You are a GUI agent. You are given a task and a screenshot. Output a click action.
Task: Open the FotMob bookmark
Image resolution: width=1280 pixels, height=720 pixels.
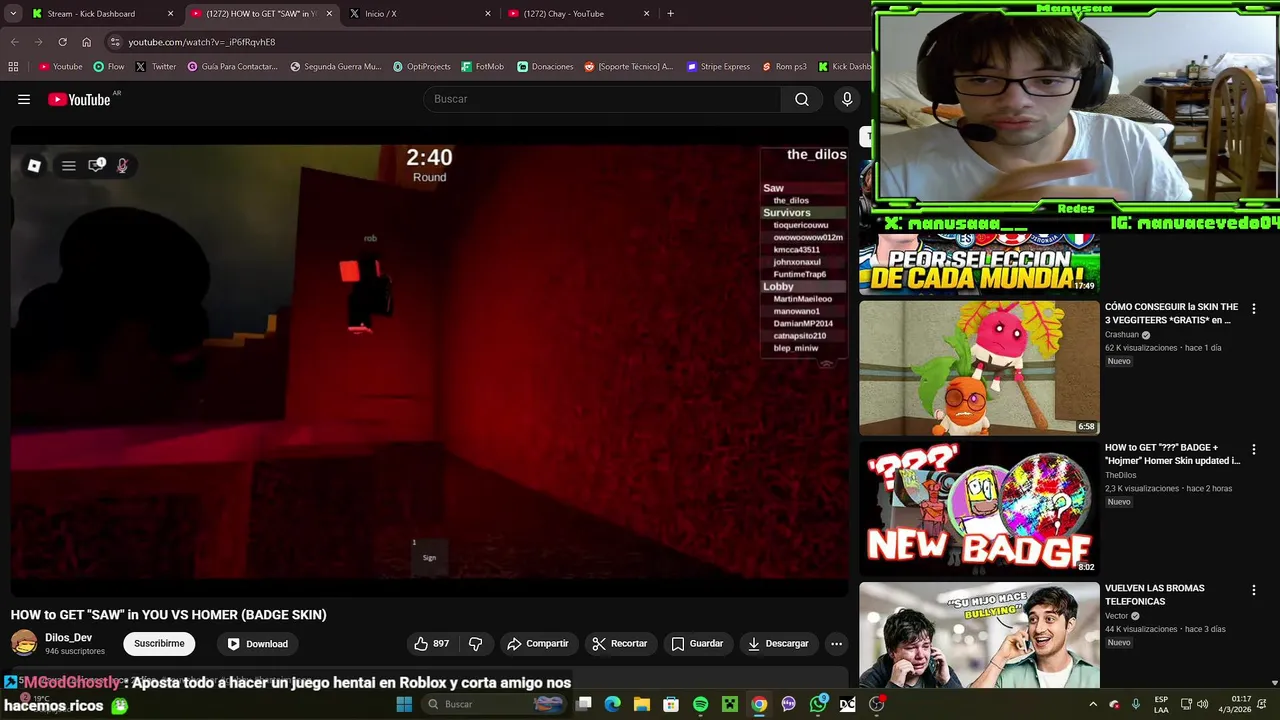click(x=482, y=67)
